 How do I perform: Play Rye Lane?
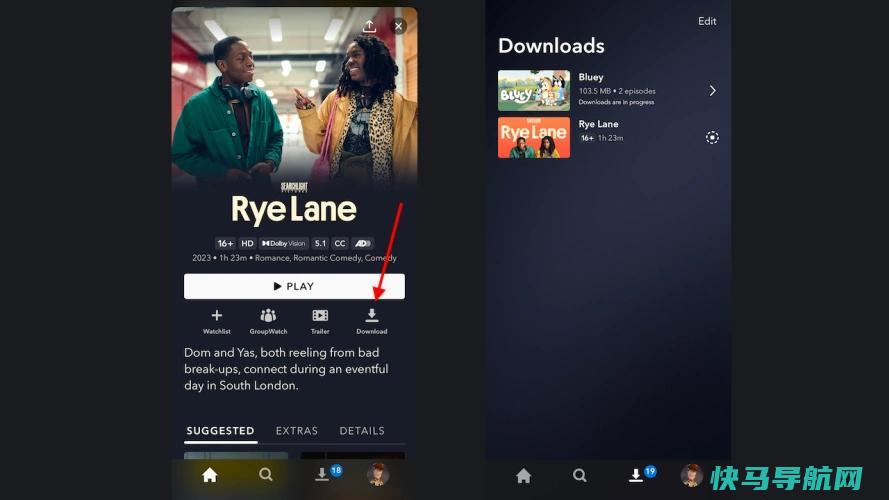click(294, 286)
